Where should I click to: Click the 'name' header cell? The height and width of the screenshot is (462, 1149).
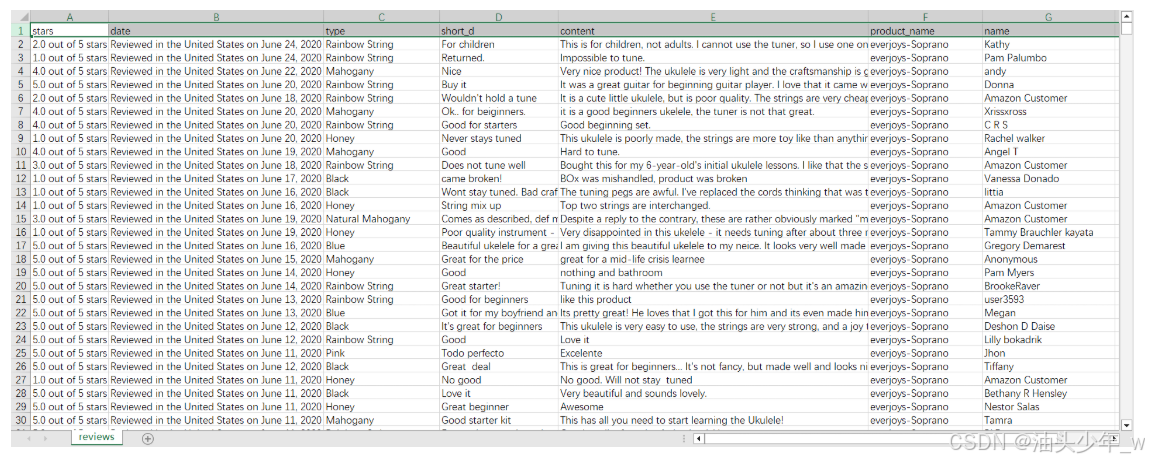[x=1051, y=31]
